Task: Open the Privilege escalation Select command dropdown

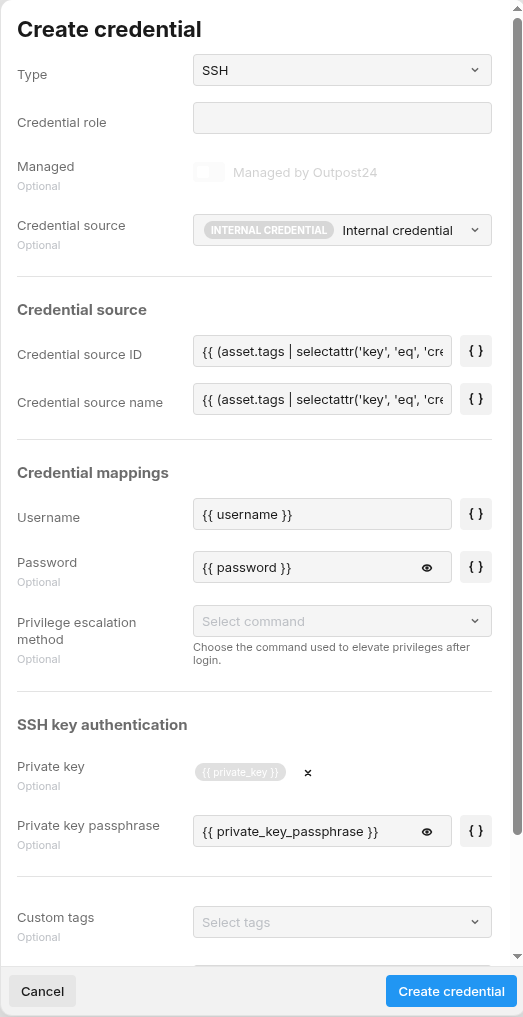Action: tap(342, 621)
